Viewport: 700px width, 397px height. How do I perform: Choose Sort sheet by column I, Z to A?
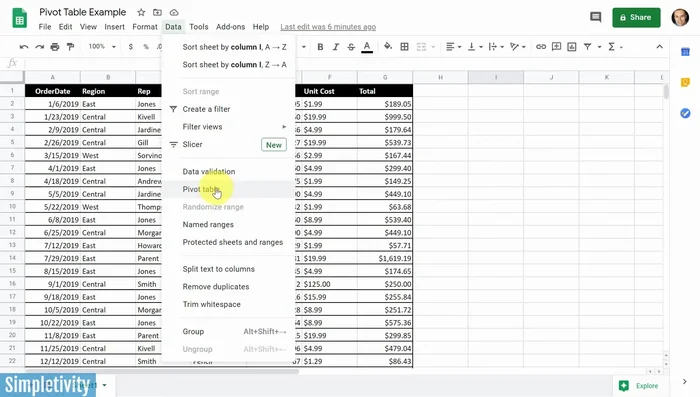point(228,65)
